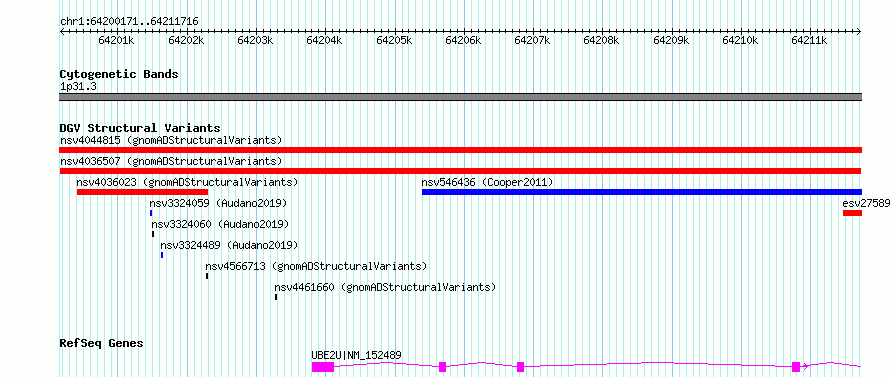The height and width of the screenshot is (377, 890).
Task: Click the 64207k ruler tick label
Action: [x=532, y=40]
